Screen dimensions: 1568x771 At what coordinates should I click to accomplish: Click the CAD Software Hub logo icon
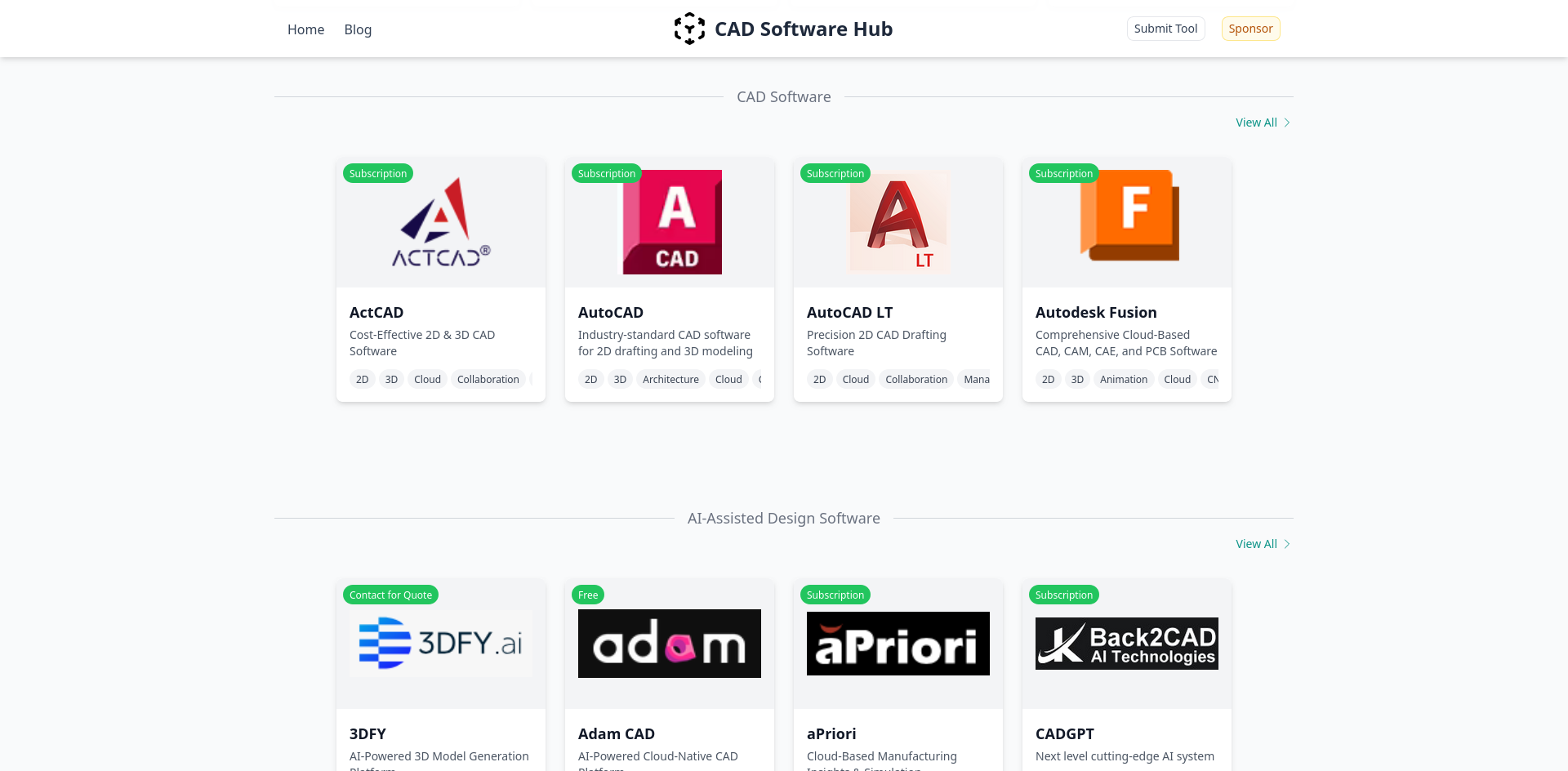[x=689, y=29]
